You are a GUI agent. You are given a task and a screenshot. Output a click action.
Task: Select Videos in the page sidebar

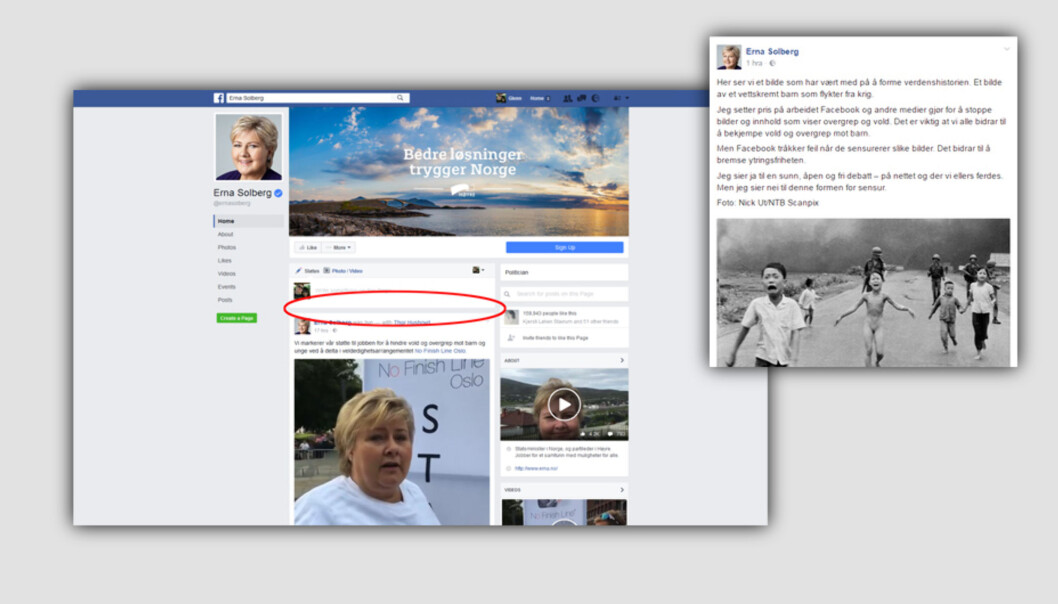click(x=227, y=273)
